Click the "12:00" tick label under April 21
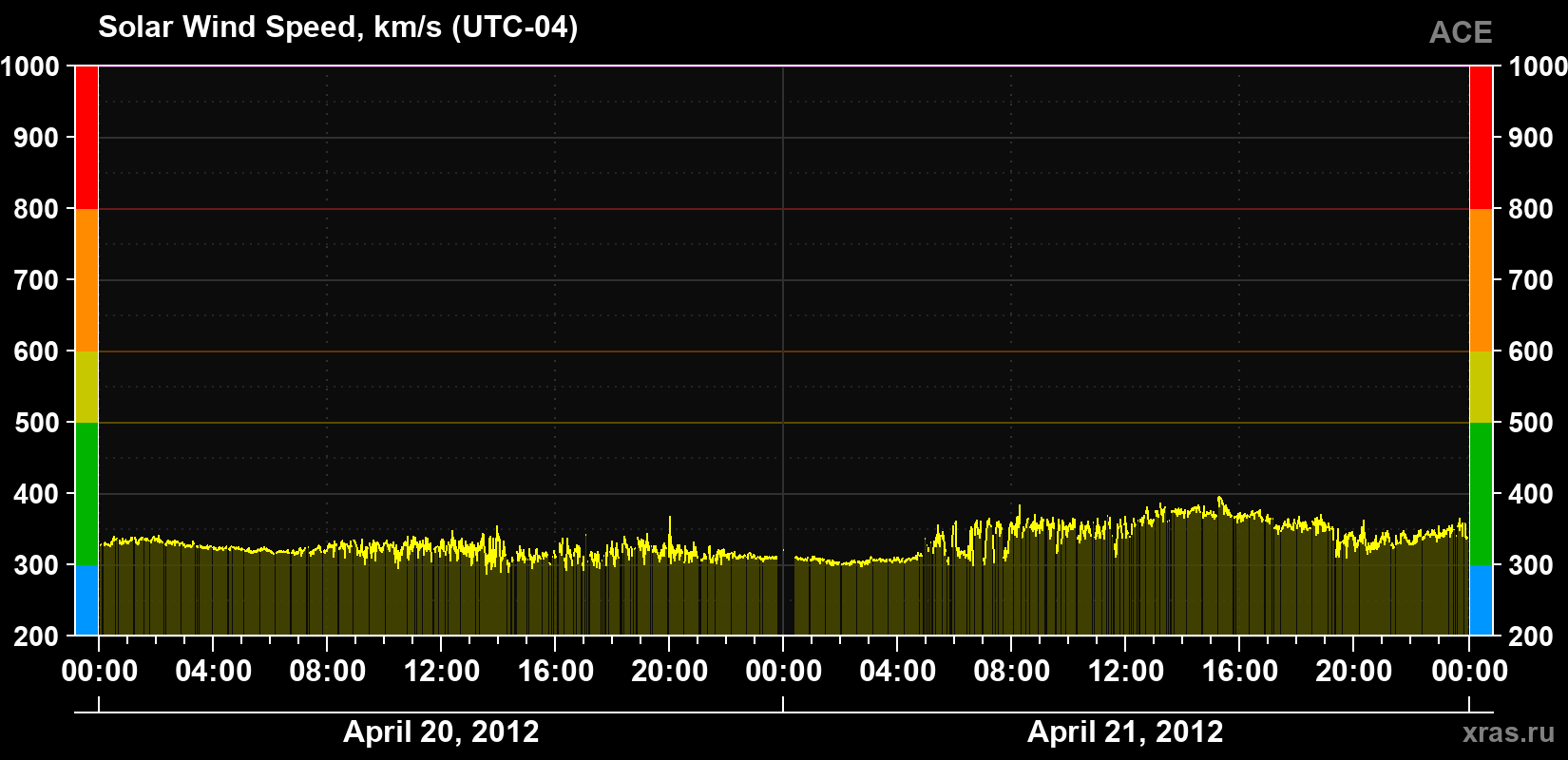This screenshot has width=1568, height=760. coord(1126,672)
